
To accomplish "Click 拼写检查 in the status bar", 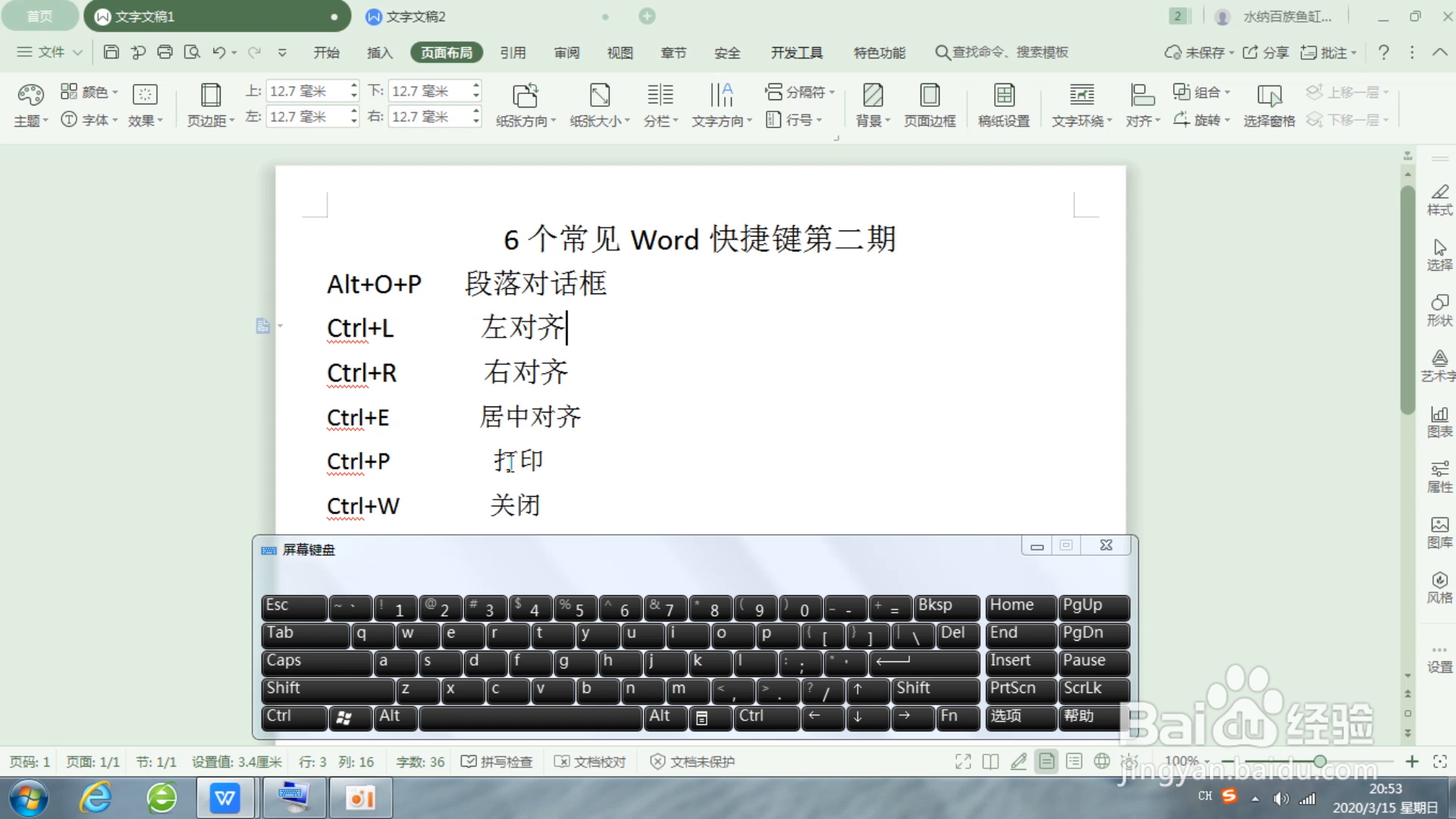I will coord(497,761).
